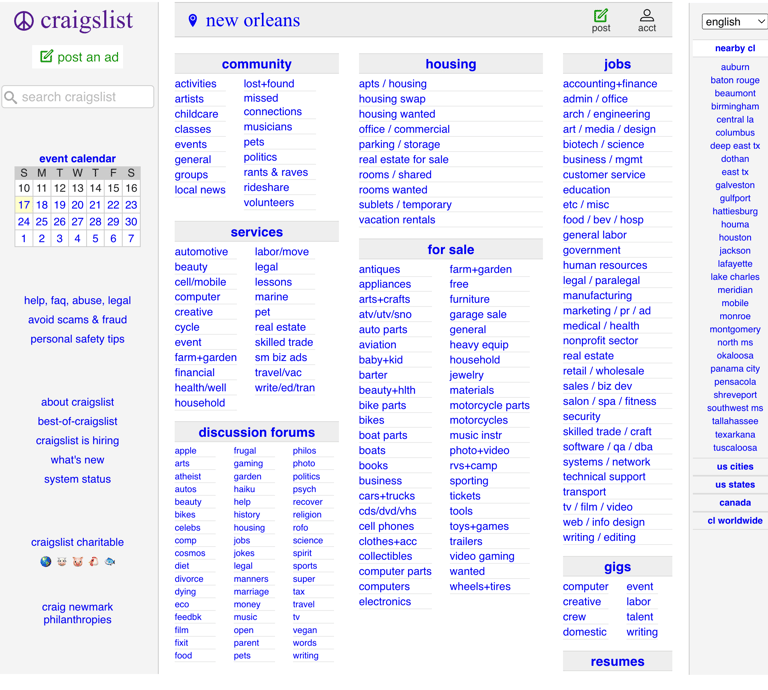
Task: Open sublets / temporary housing
Action: [405, 205]
